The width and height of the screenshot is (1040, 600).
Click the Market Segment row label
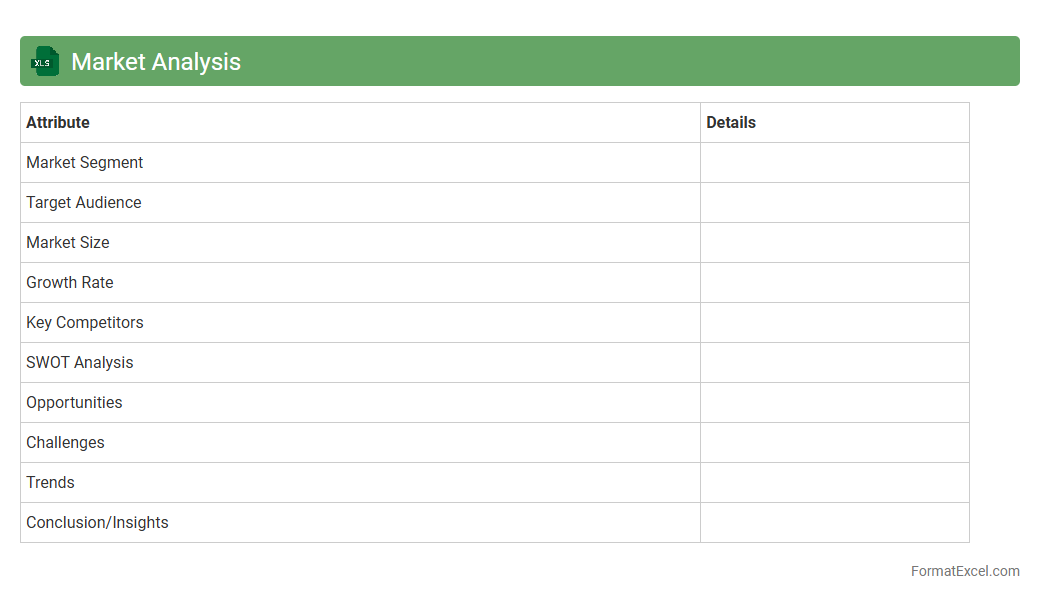(85, 162)
